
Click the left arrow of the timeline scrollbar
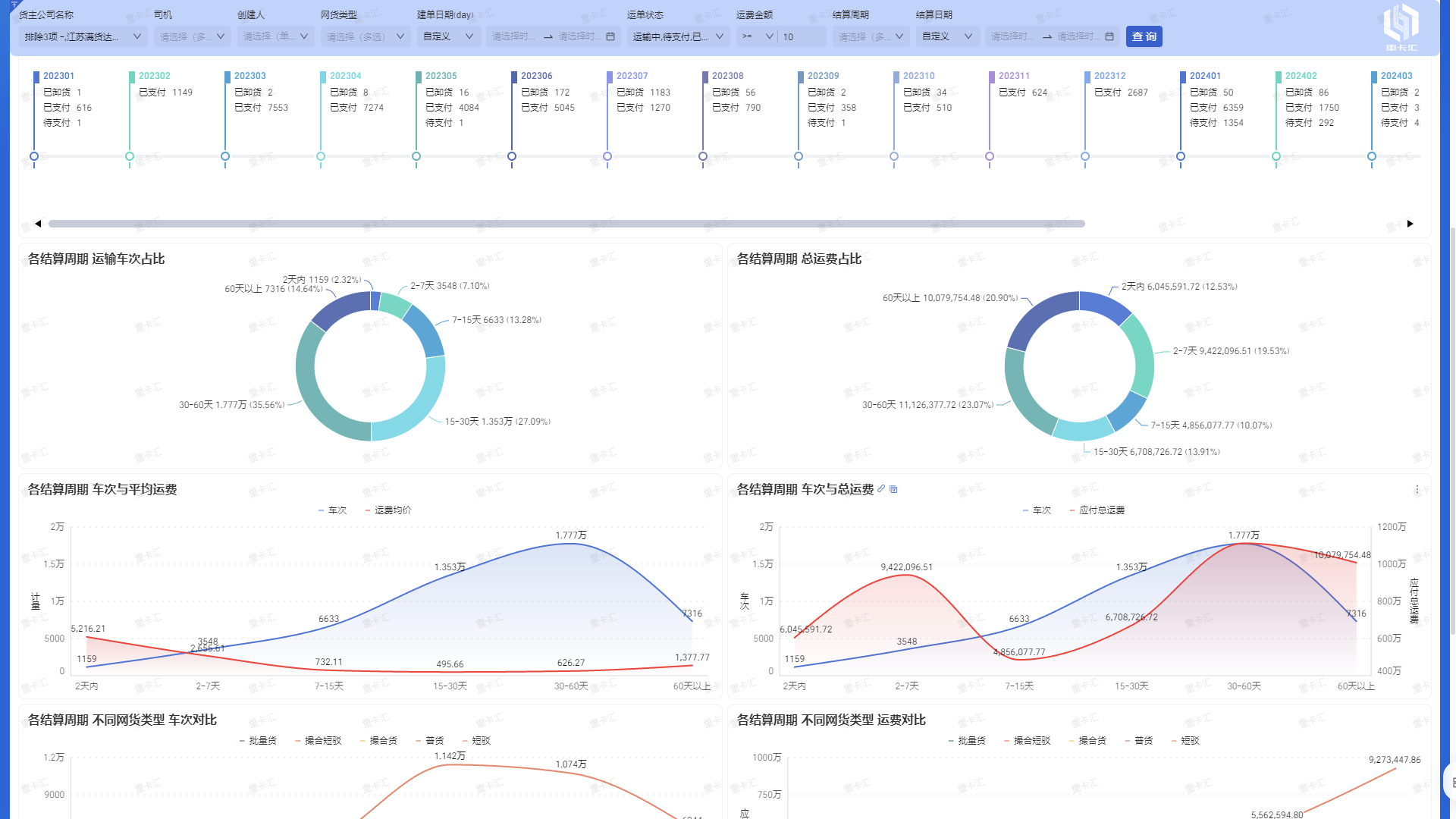38,224
